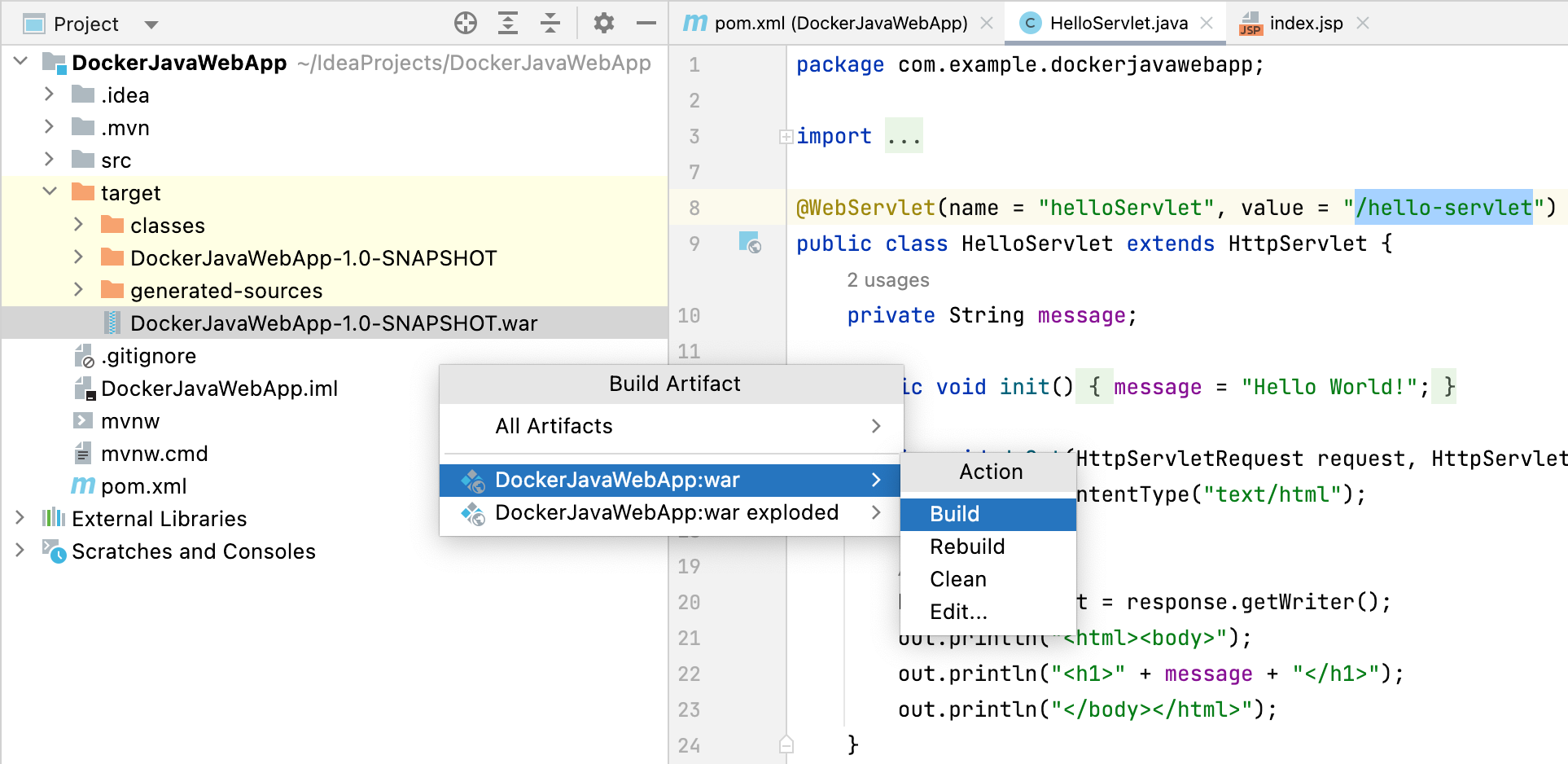The image size is (1568, 764).
Task: Click the Collapse All icon in Project toolbar
Action: (550, 24)
